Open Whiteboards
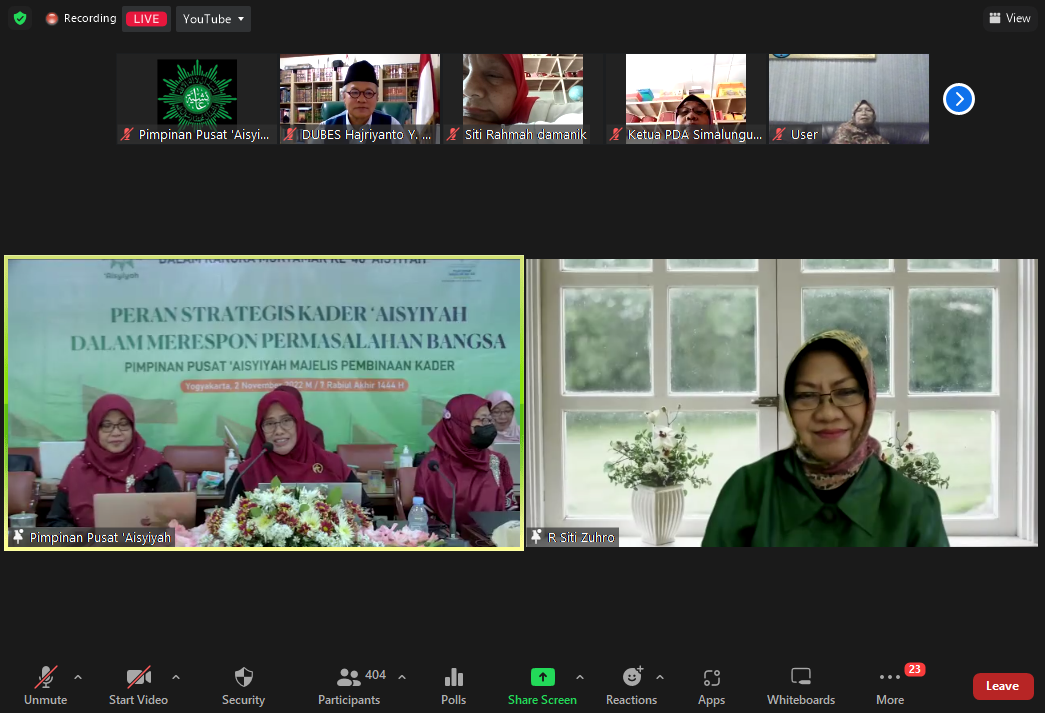The image size is (1045, 713). point(800,686)
